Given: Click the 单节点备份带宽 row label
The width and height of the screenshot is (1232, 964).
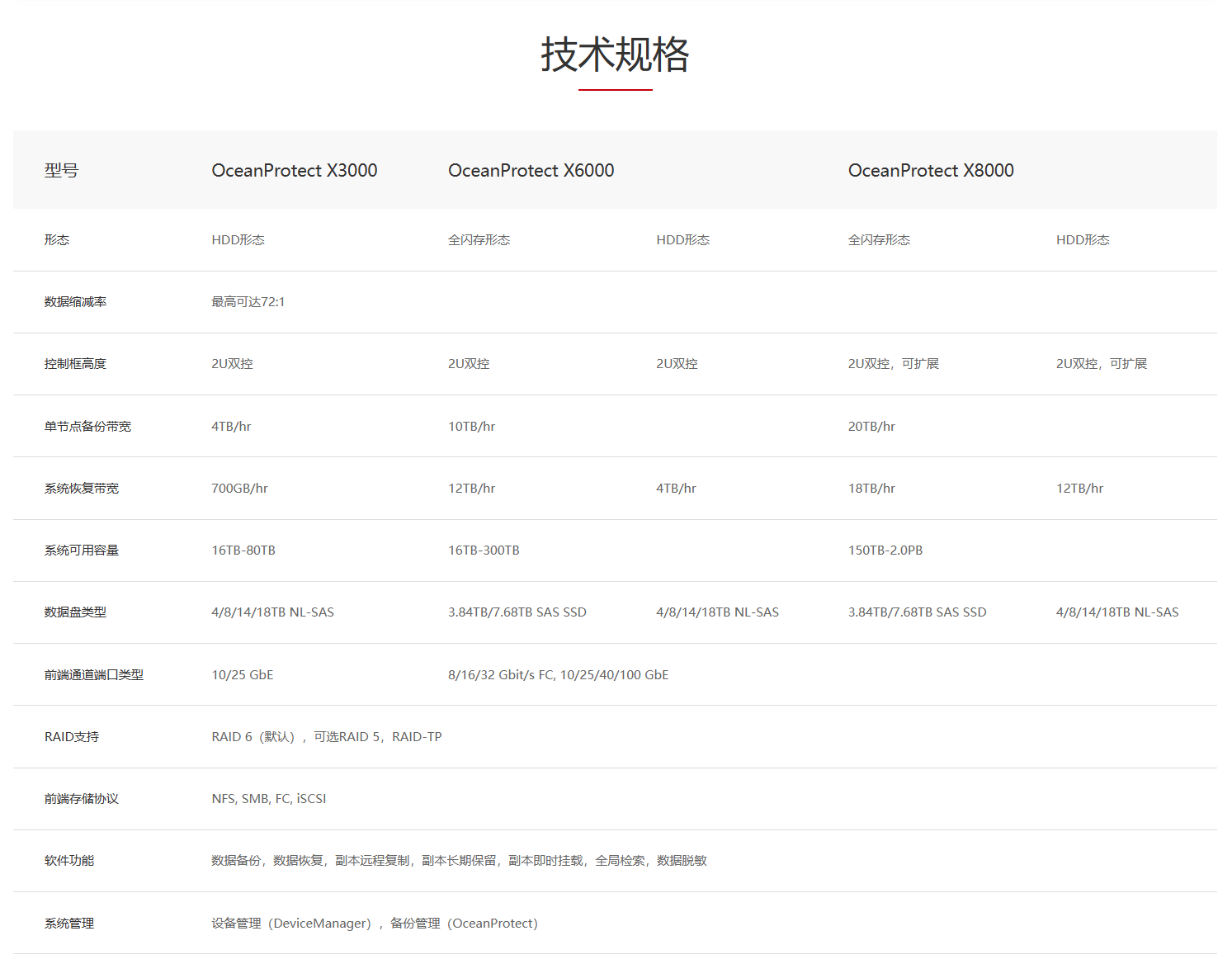Looking at the screenshot, I should point(87,427).
